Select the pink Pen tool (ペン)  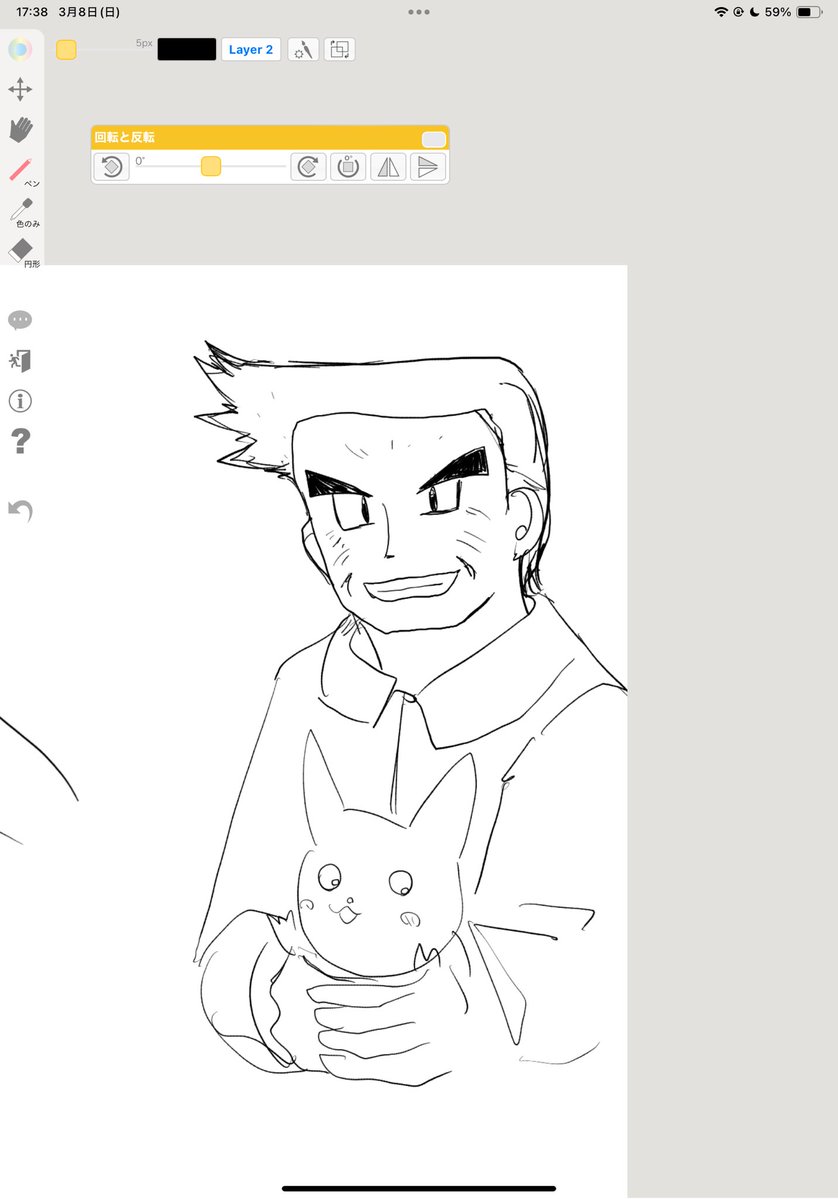(x=22, y=171)
